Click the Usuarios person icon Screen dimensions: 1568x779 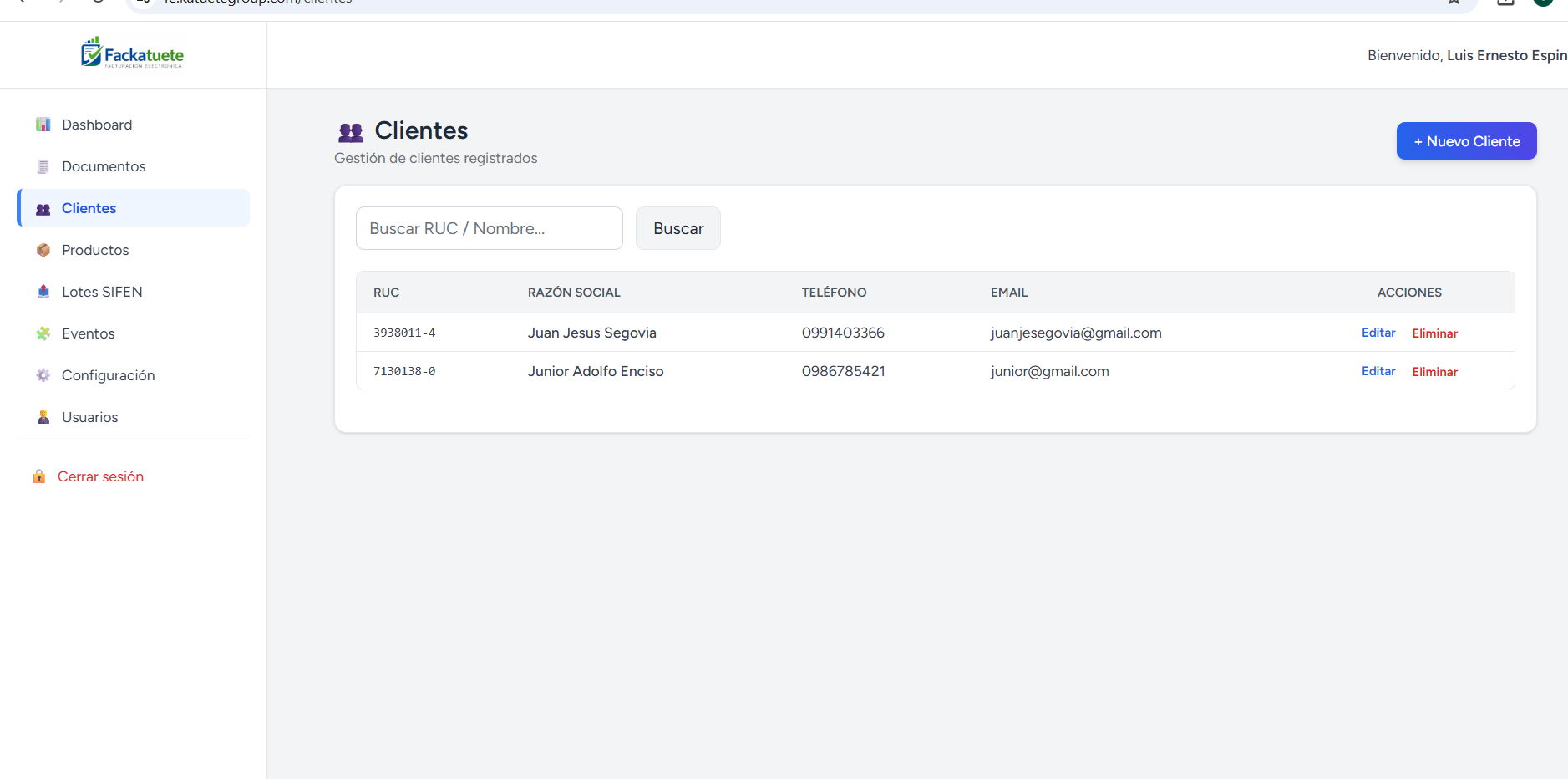point(43,417)
